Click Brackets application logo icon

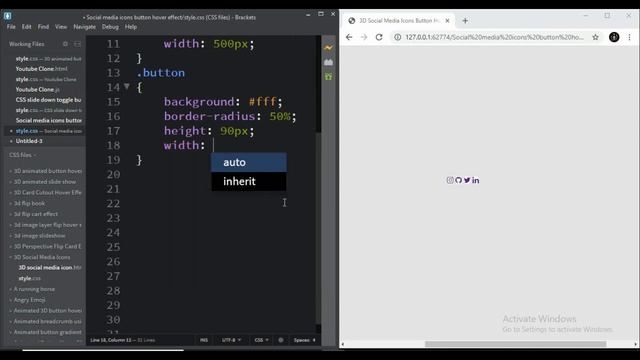(x=8, y=16)
